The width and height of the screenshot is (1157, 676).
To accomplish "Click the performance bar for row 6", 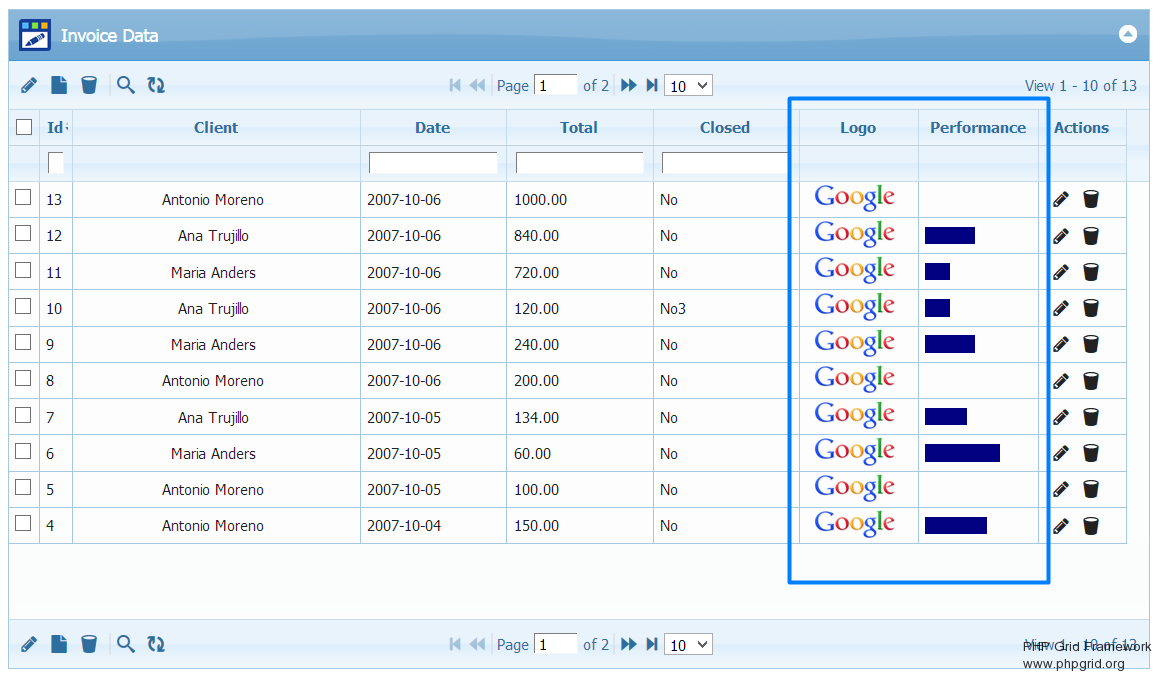I will pos(962,453).
